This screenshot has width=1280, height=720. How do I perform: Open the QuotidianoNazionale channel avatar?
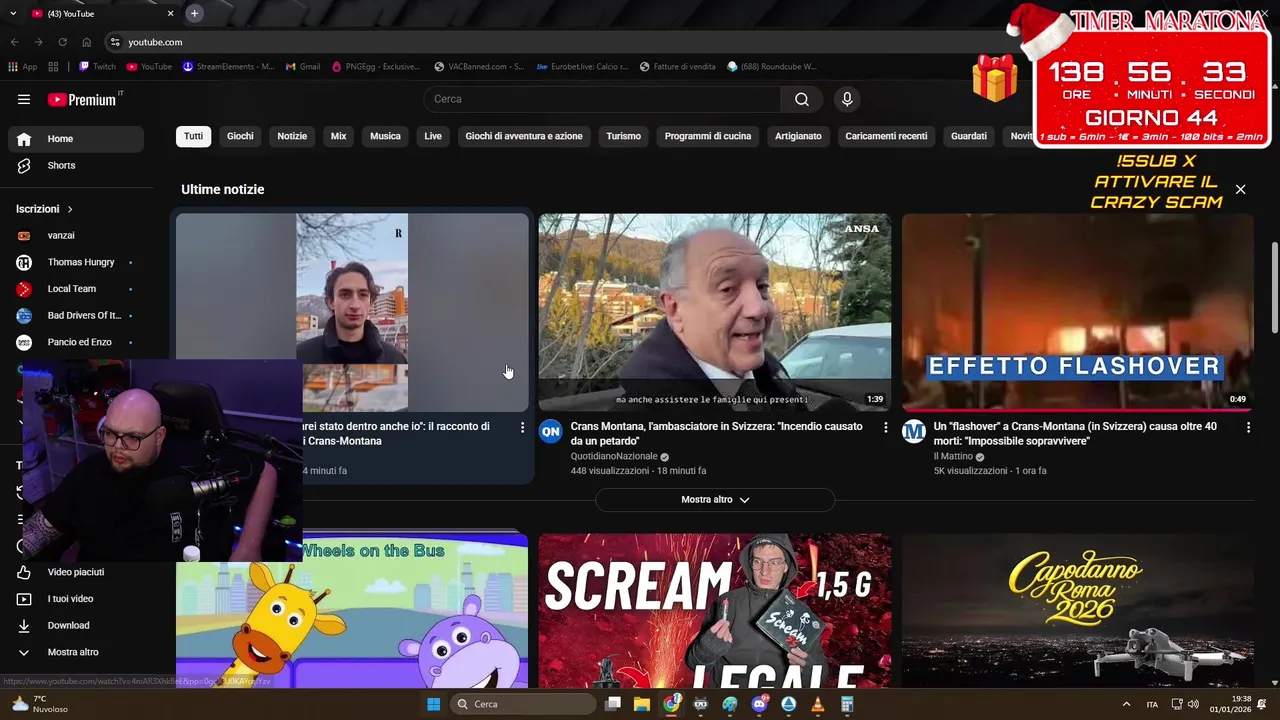pyautogui.click(x=550, y=431)
